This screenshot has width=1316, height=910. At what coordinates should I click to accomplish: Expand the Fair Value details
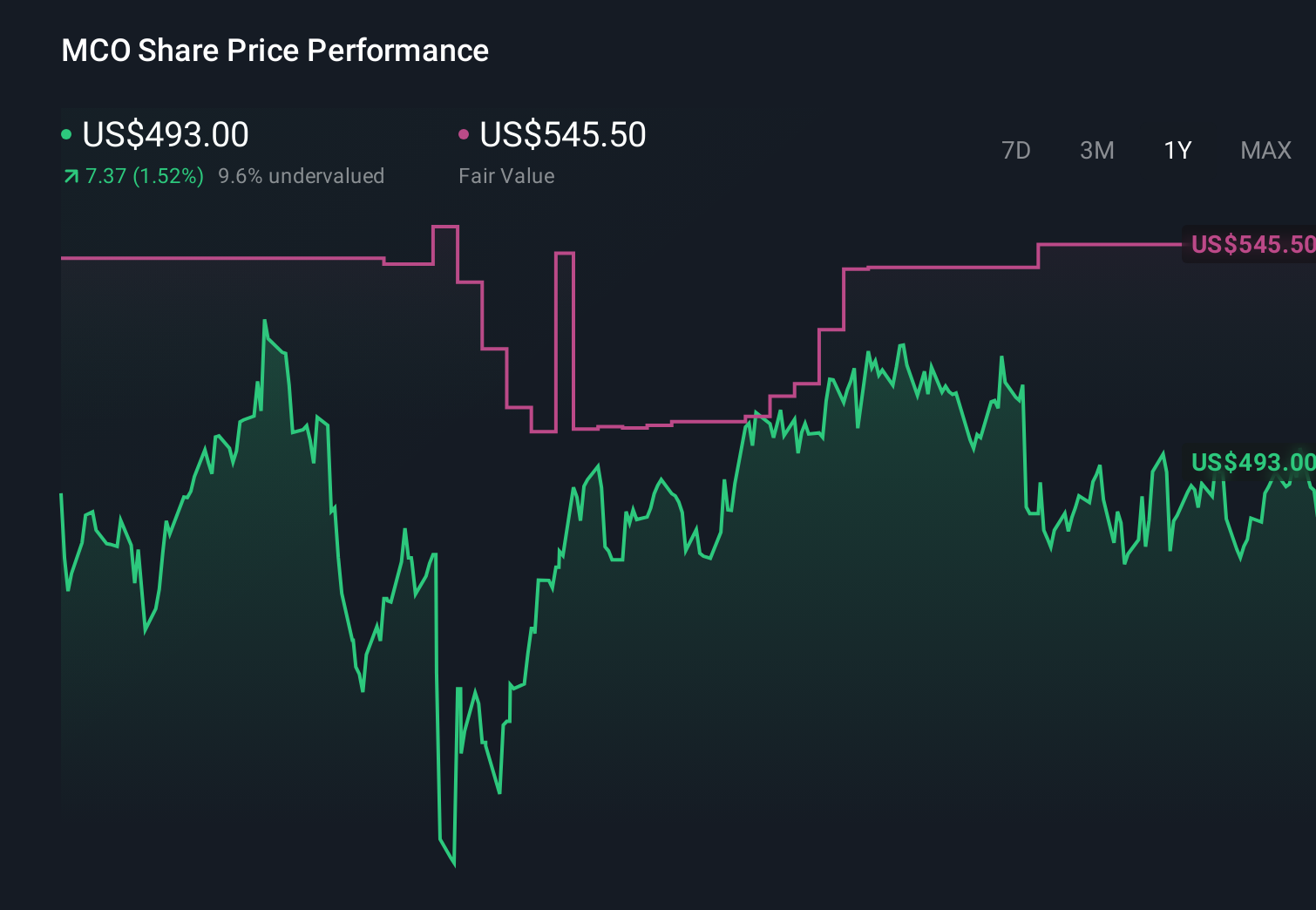[x=505, y=175]
